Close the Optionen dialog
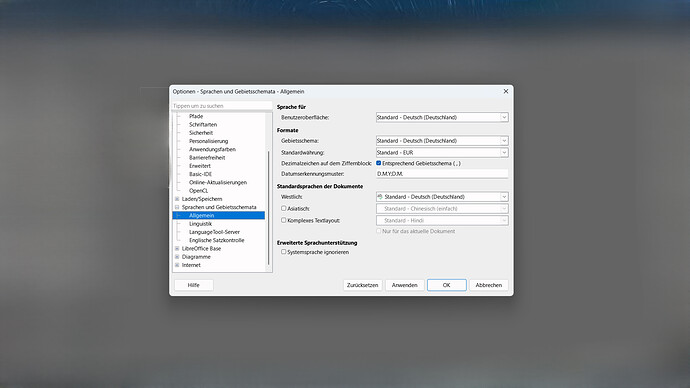The width and height of the screenshot is (690, 388). (506, 91)
